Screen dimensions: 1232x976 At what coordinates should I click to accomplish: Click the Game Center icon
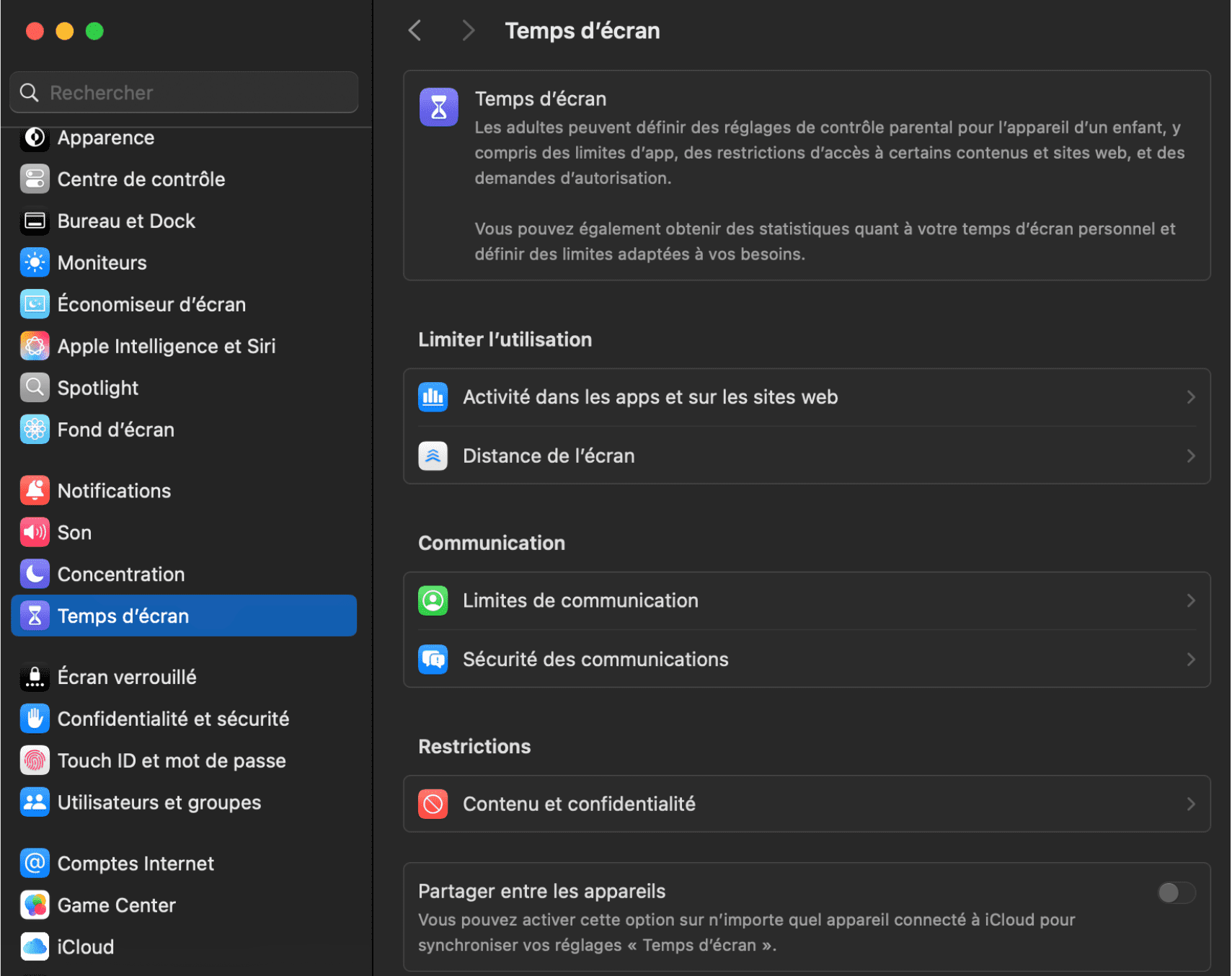tap(34, 905)
